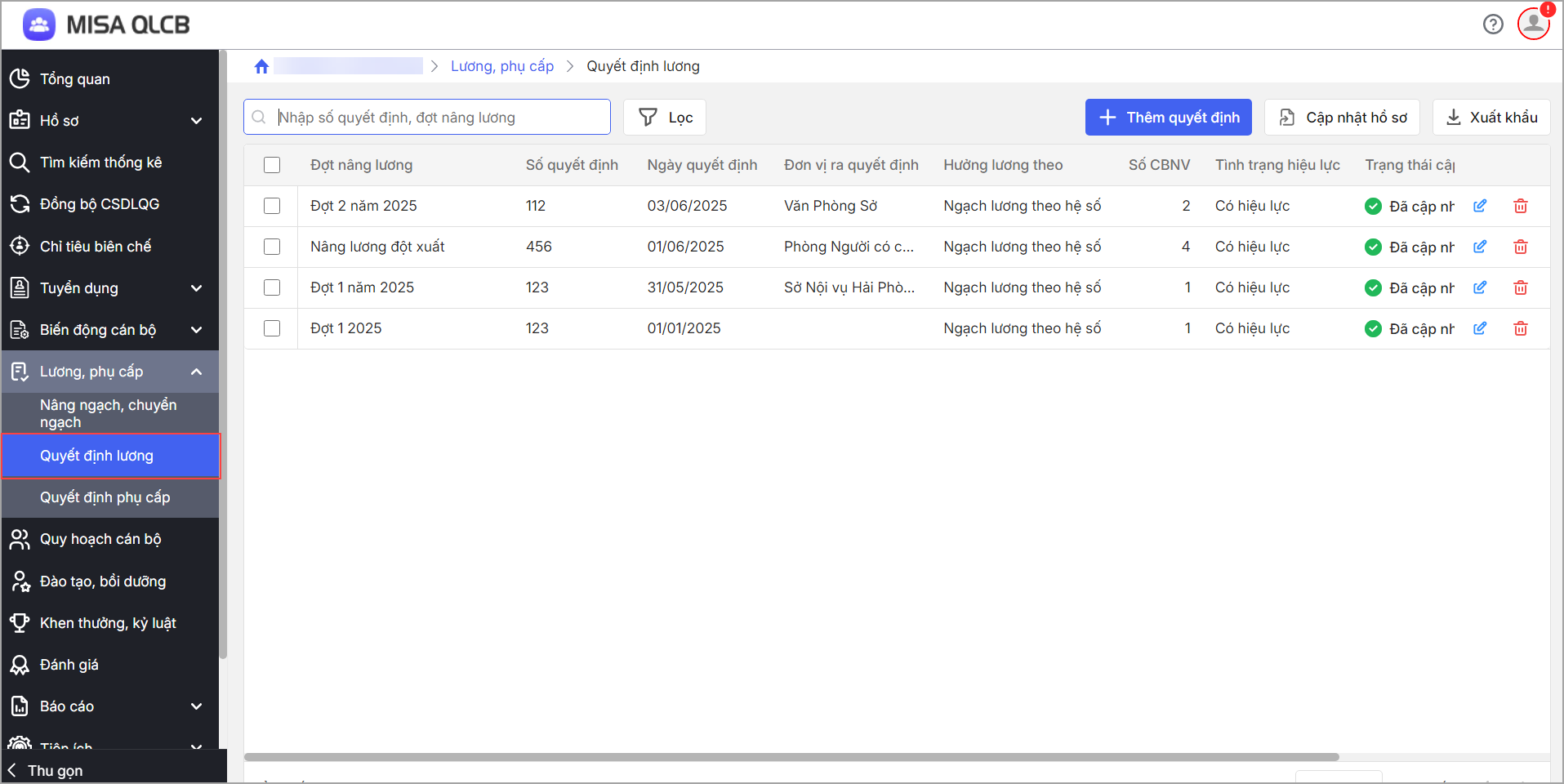Toggle the select-all header checkbox
This screenshot has width=1564, height=784.
point(272,165)
